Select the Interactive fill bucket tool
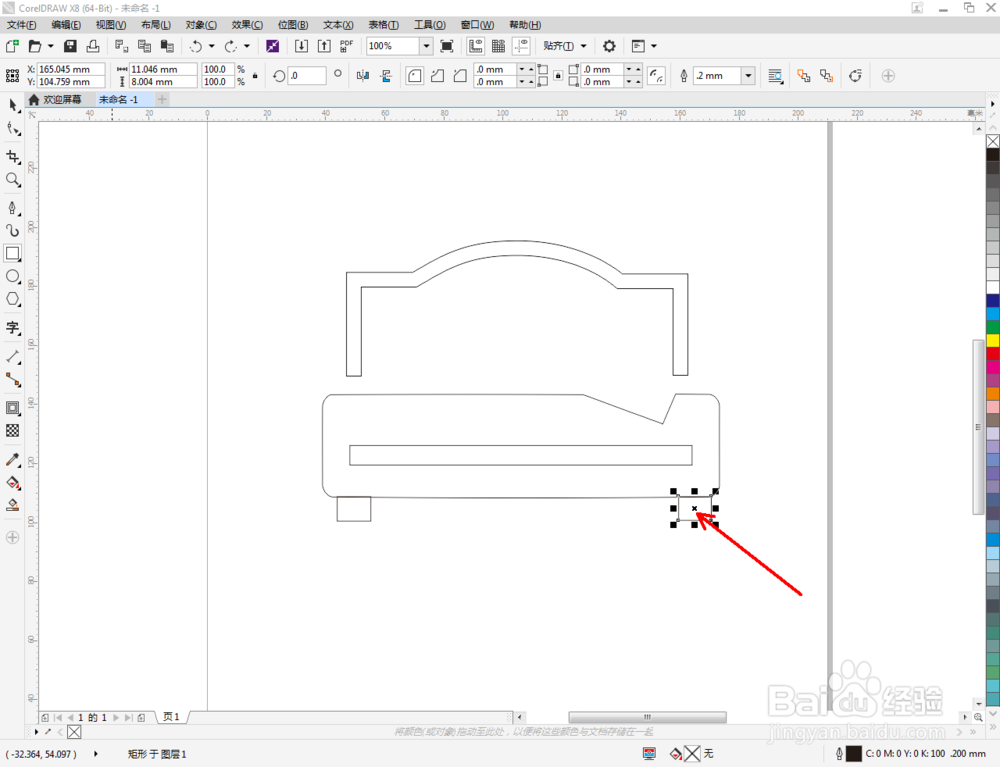Image resolution: width=1000 pixels, height=767 pixels. tap(13, 483)
